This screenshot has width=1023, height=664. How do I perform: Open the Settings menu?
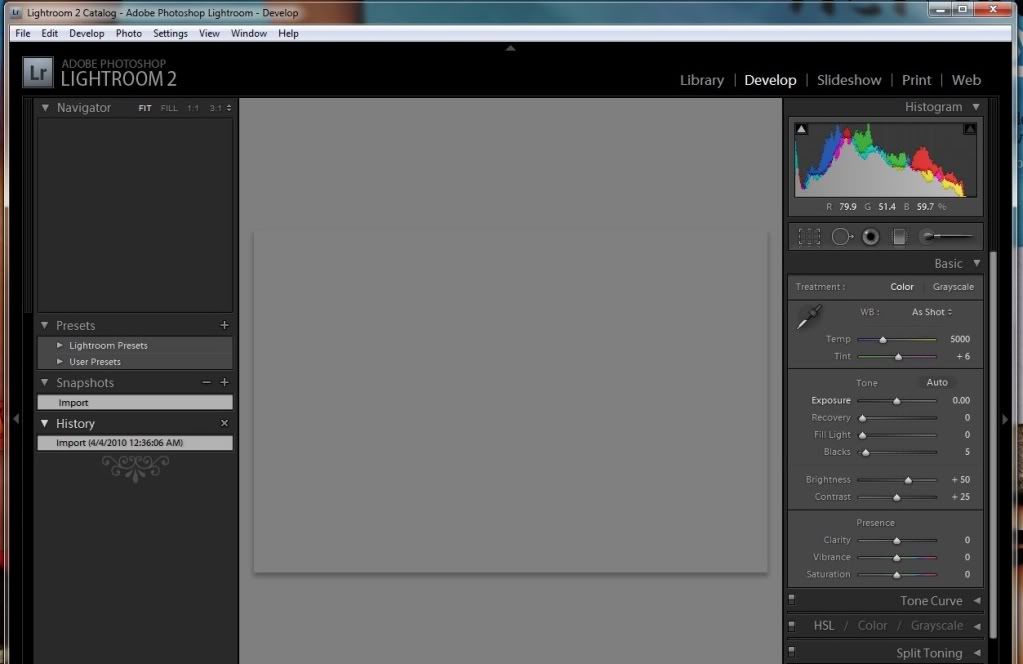click(x=170, y=33)
